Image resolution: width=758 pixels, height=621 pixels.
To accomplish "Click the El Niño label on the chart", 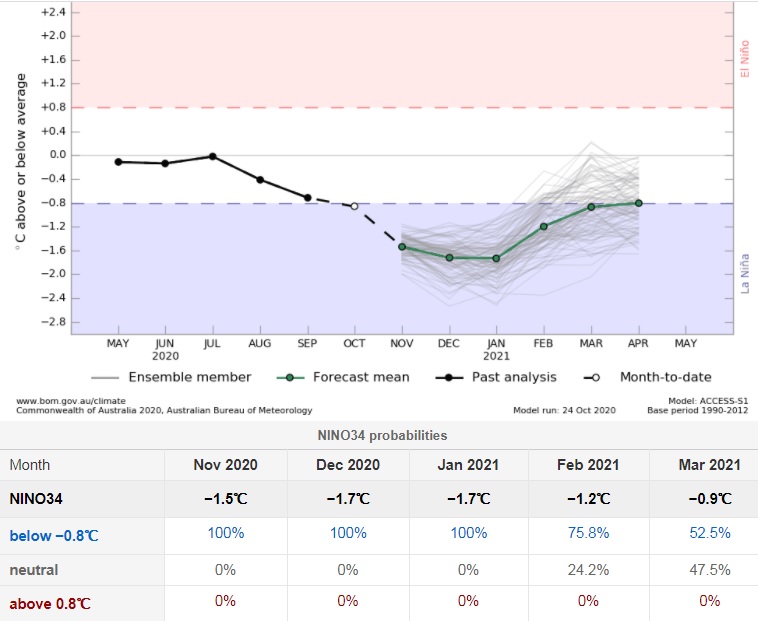I will (x=743, y=57).
